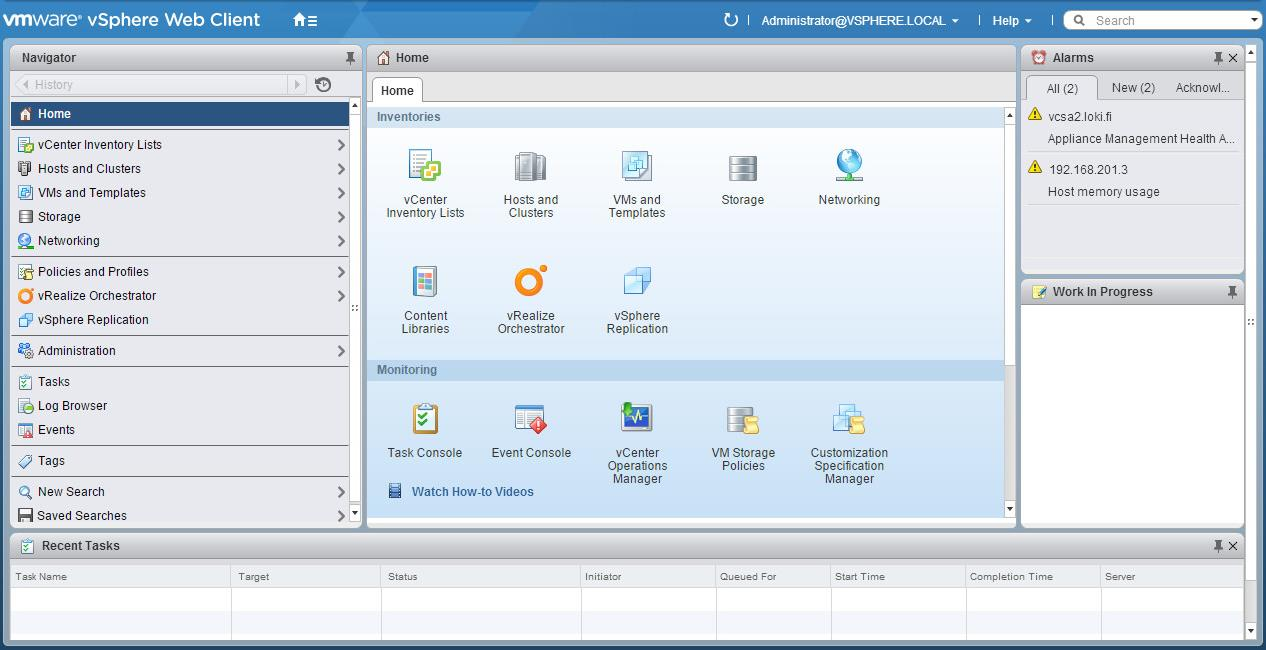The image size is (1266, 650).
Task: Open Hosts and Clusters icon in Inventories
Action: 531,166
